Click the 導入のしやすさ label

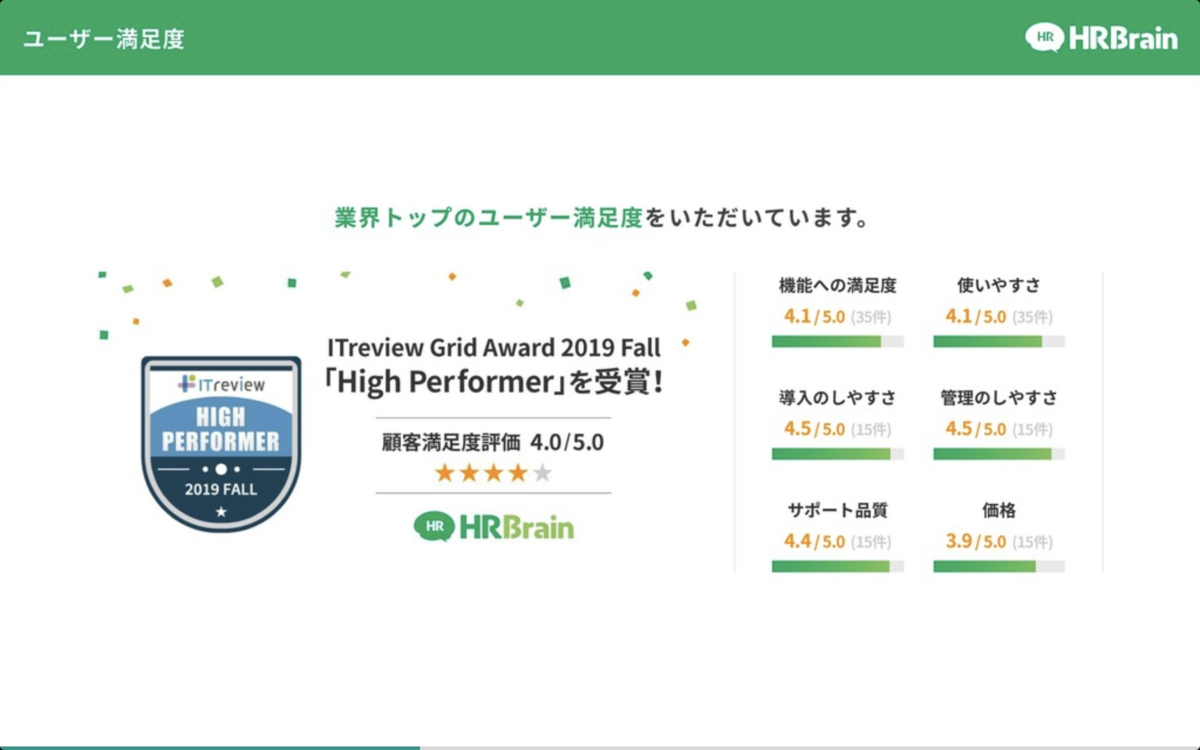coord(838,398)
